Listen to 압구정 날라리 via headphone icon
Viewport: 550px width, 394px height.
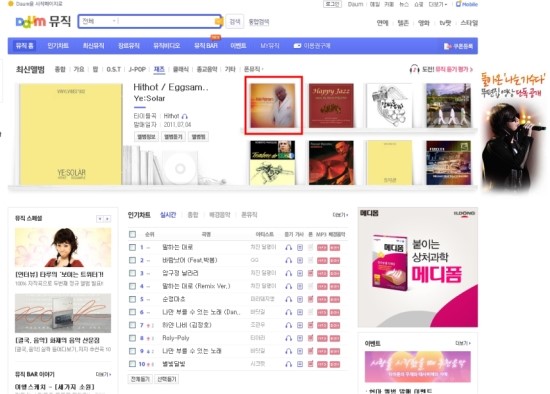(288, 273)
